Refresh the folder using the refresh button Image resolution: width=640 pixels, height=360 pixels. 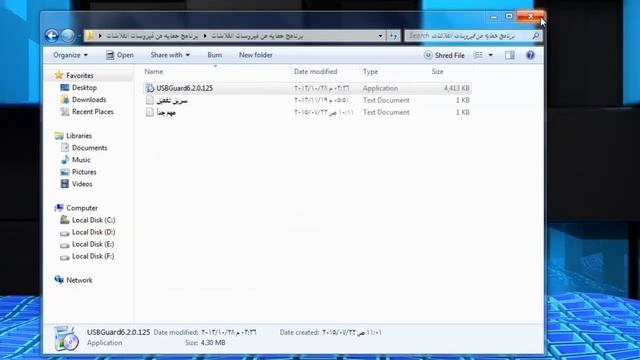tap(393, 36)
